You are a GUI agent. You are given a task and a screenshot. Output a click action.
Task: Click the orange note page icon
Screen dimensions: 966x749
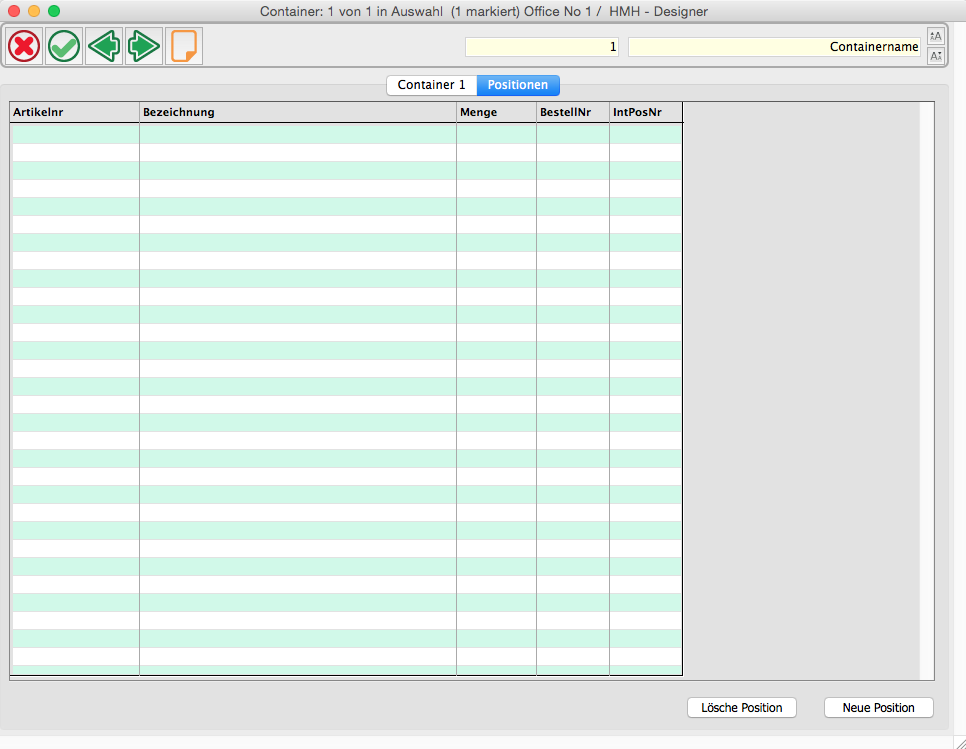tap(184, 46)
